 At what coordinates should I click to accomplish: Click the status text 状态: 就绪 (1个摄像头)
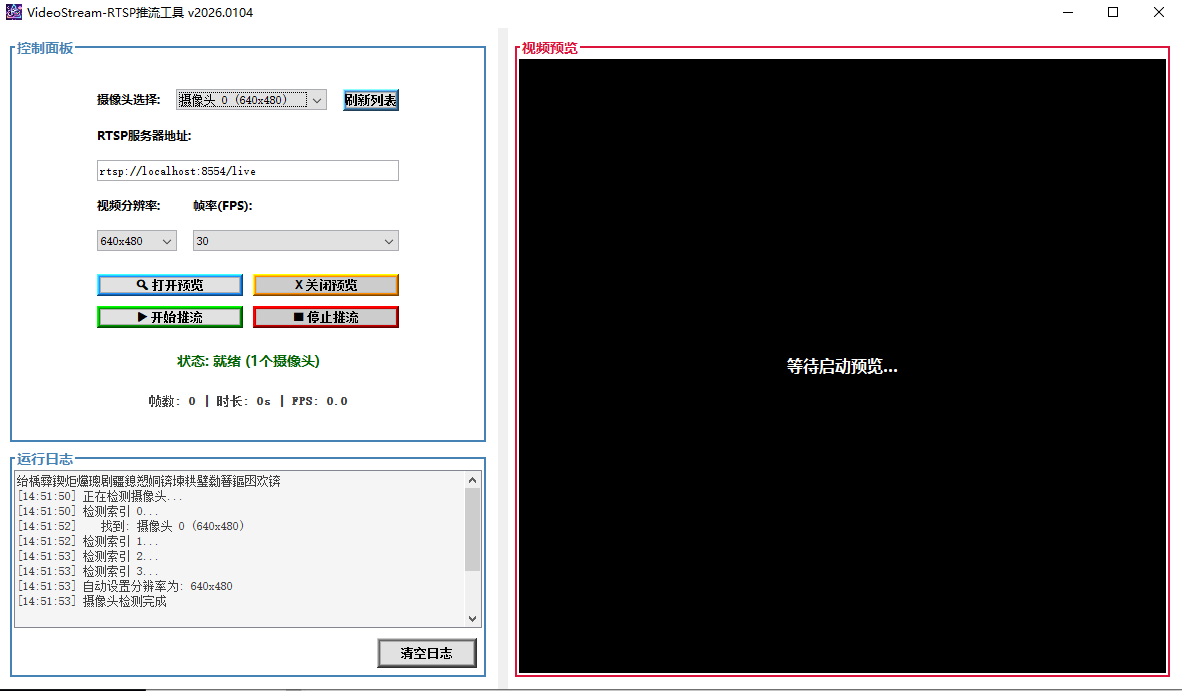point(248,361)
